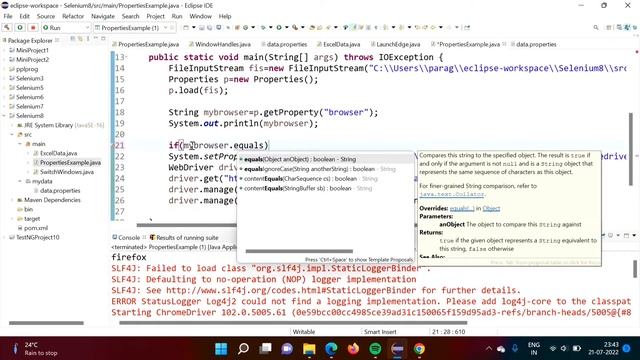Open Spotify from taskbar
Screen dimensions: 640x360
(x=375, y=349)
